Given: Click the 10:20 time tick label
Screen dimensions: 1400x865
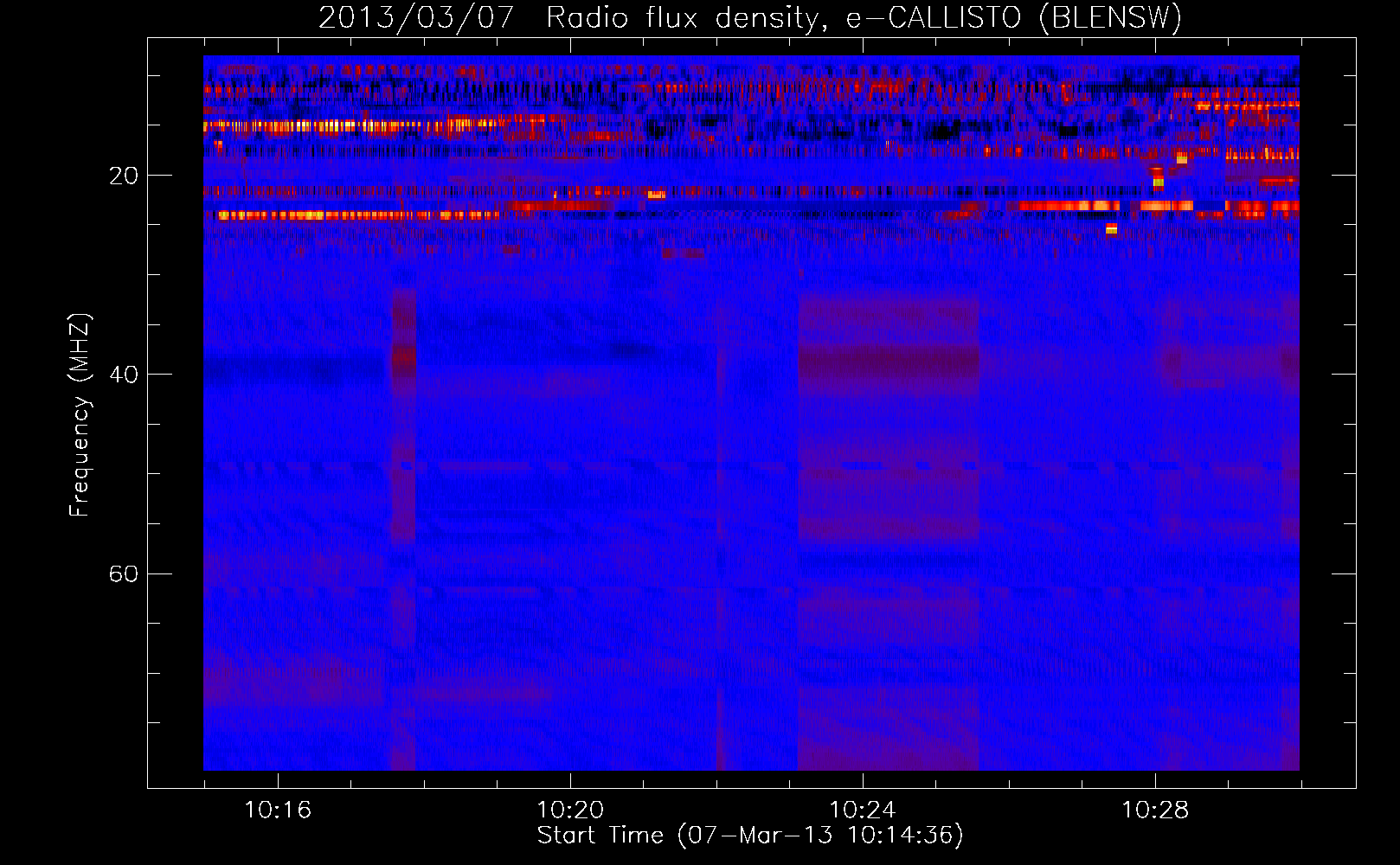Looking at the screenshot, I should click(x=570, y=811).
